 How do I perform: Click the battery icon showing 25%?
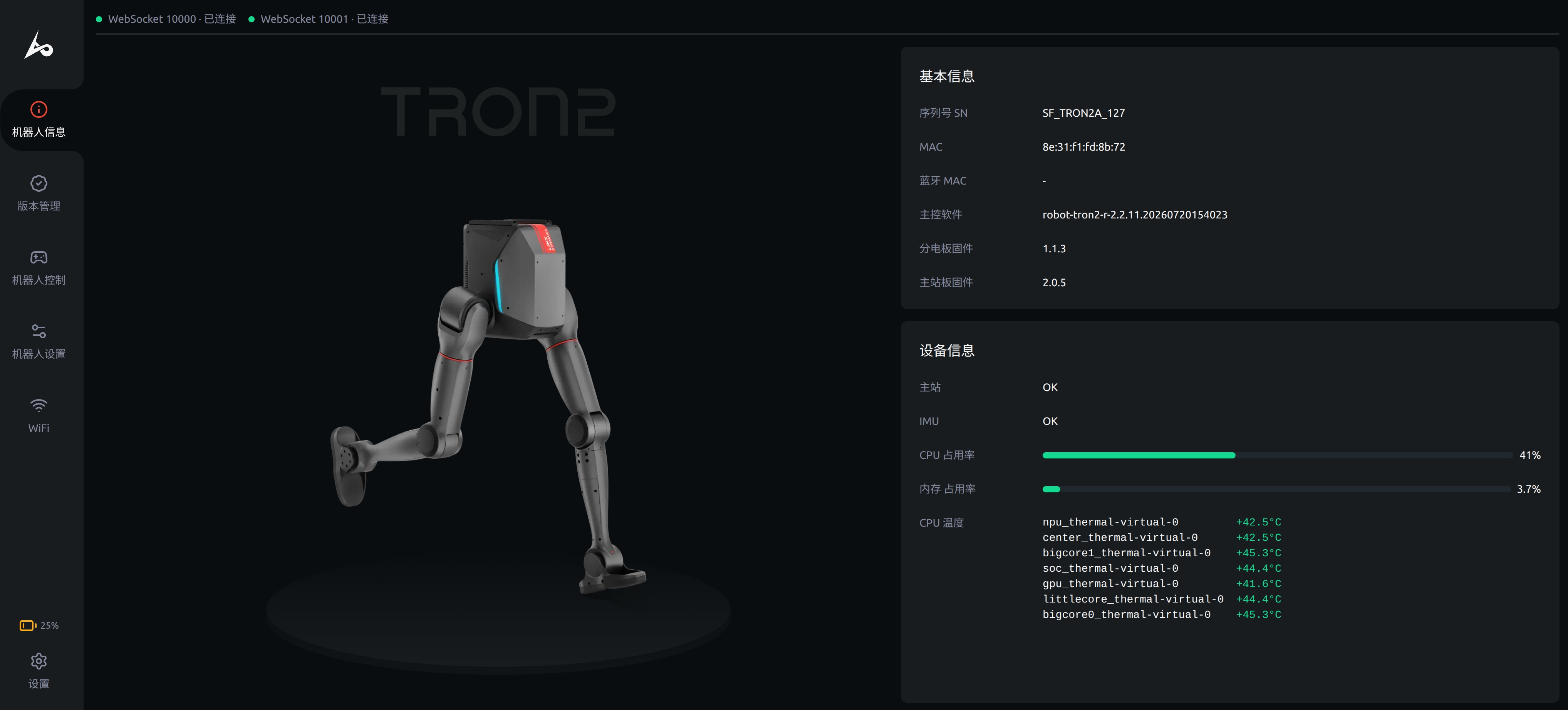click(x=28, y=625)
